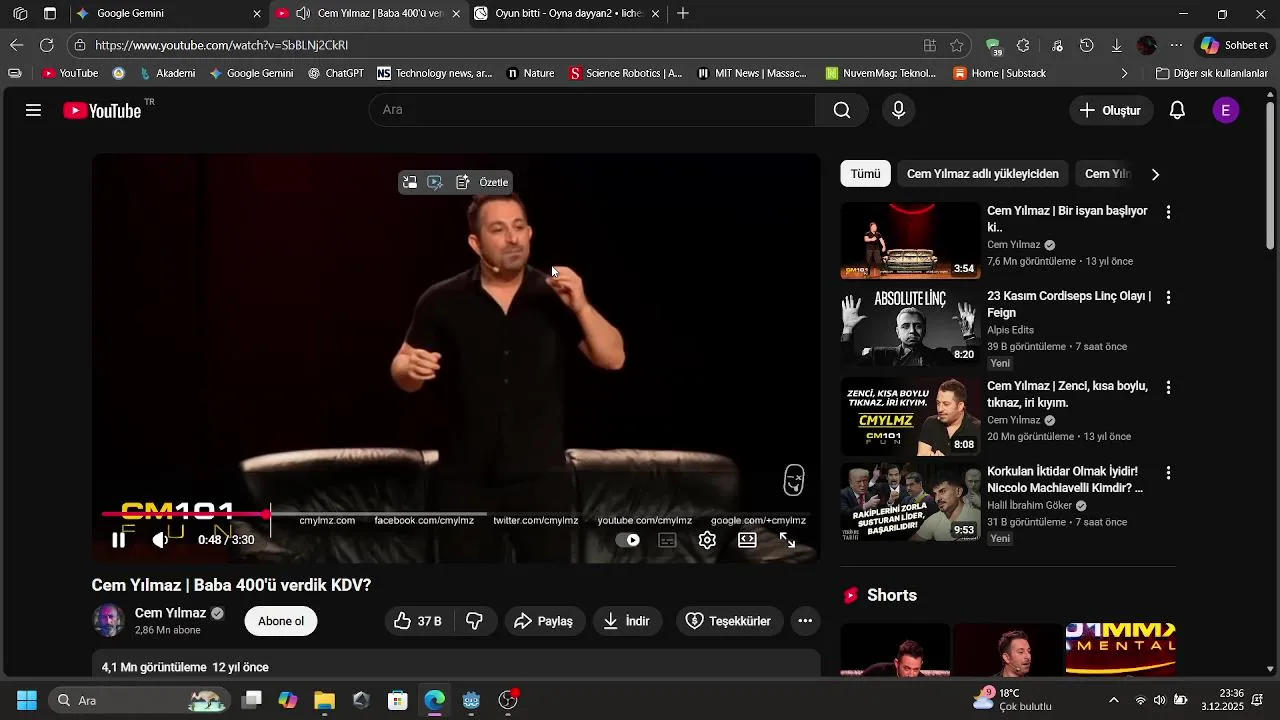Add page to favorites star

(957, 45)
